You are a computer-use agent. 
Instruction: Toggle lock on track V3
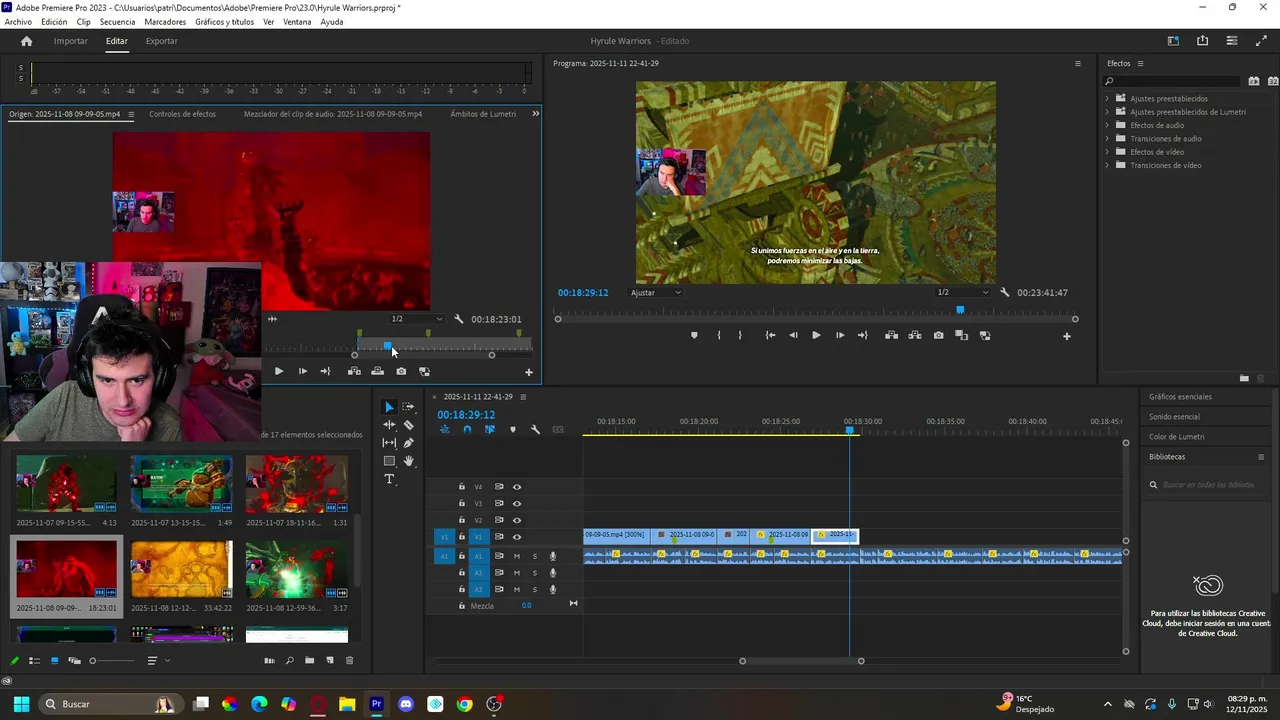pos(462,504)
